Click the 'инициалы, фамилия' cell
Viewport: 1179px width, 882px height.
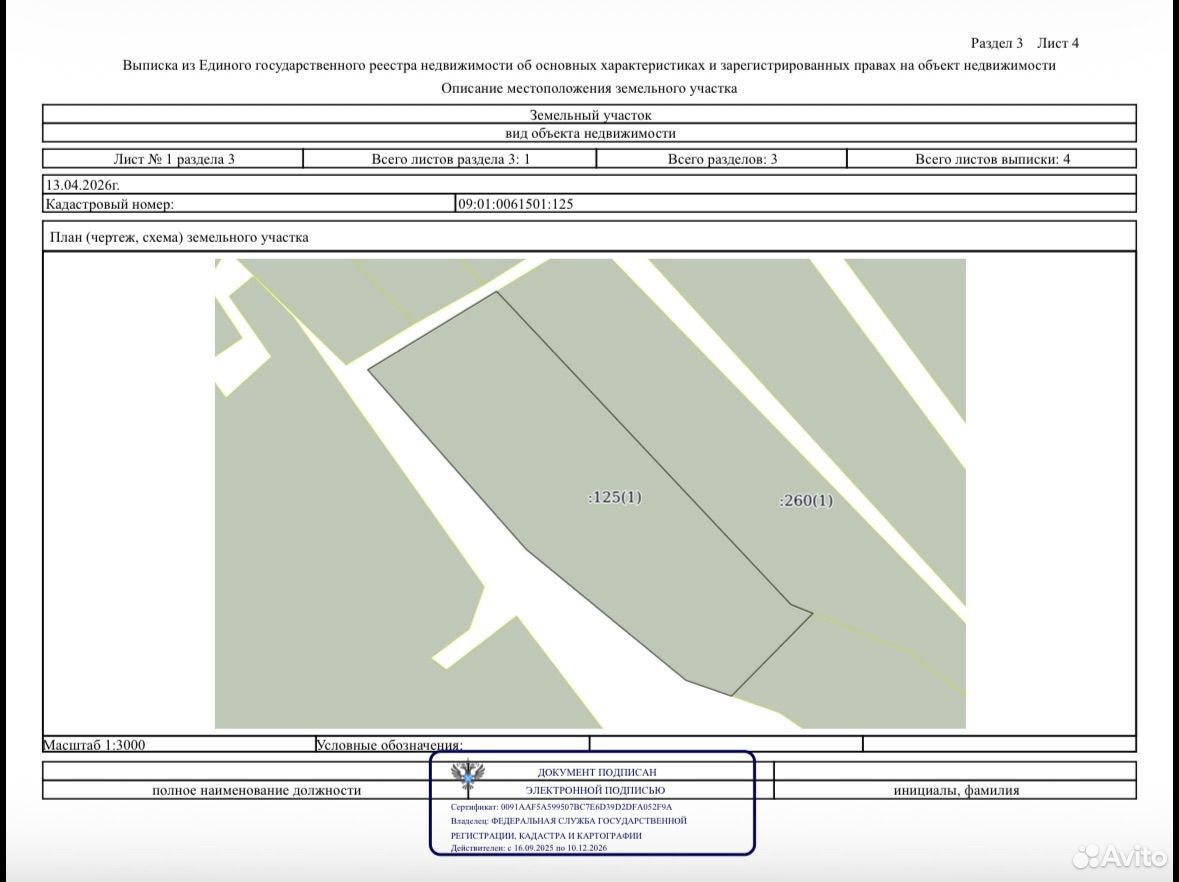click(956, 790)
